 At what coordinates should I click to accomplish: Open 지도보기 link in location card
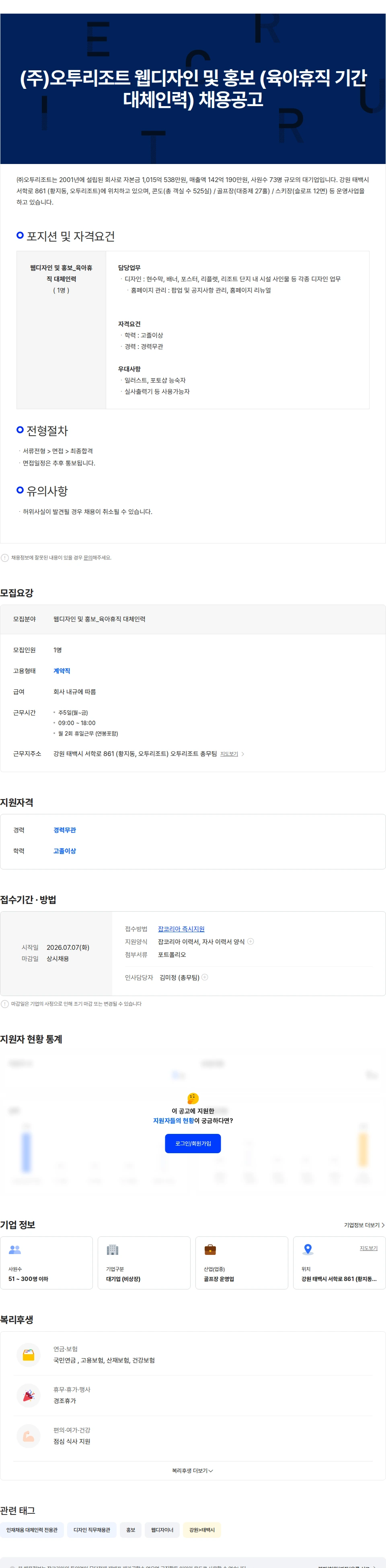click(368, 1248)
